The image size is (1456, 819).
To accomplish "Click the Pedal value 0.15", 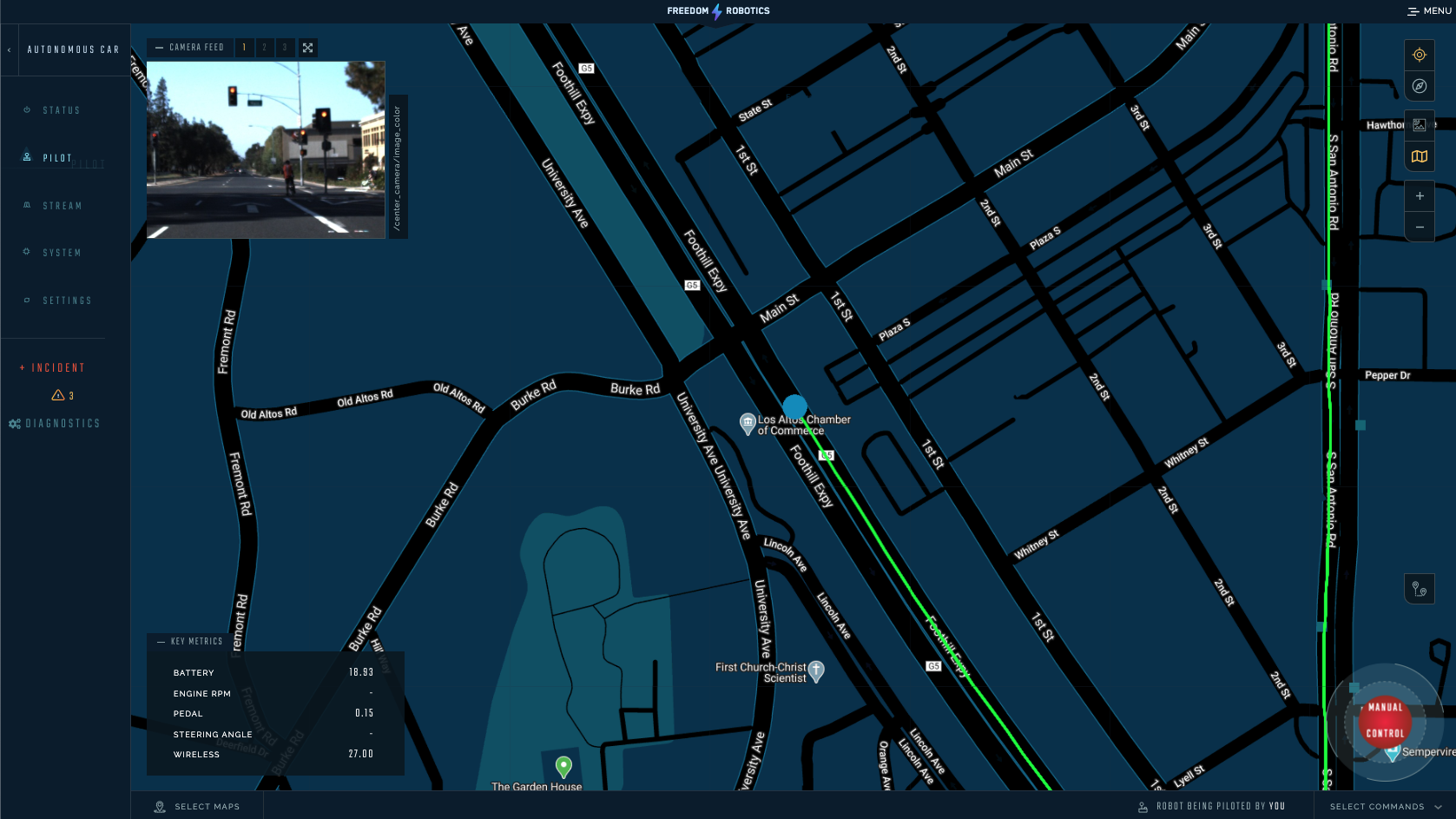I will click(x=364, y=713).
